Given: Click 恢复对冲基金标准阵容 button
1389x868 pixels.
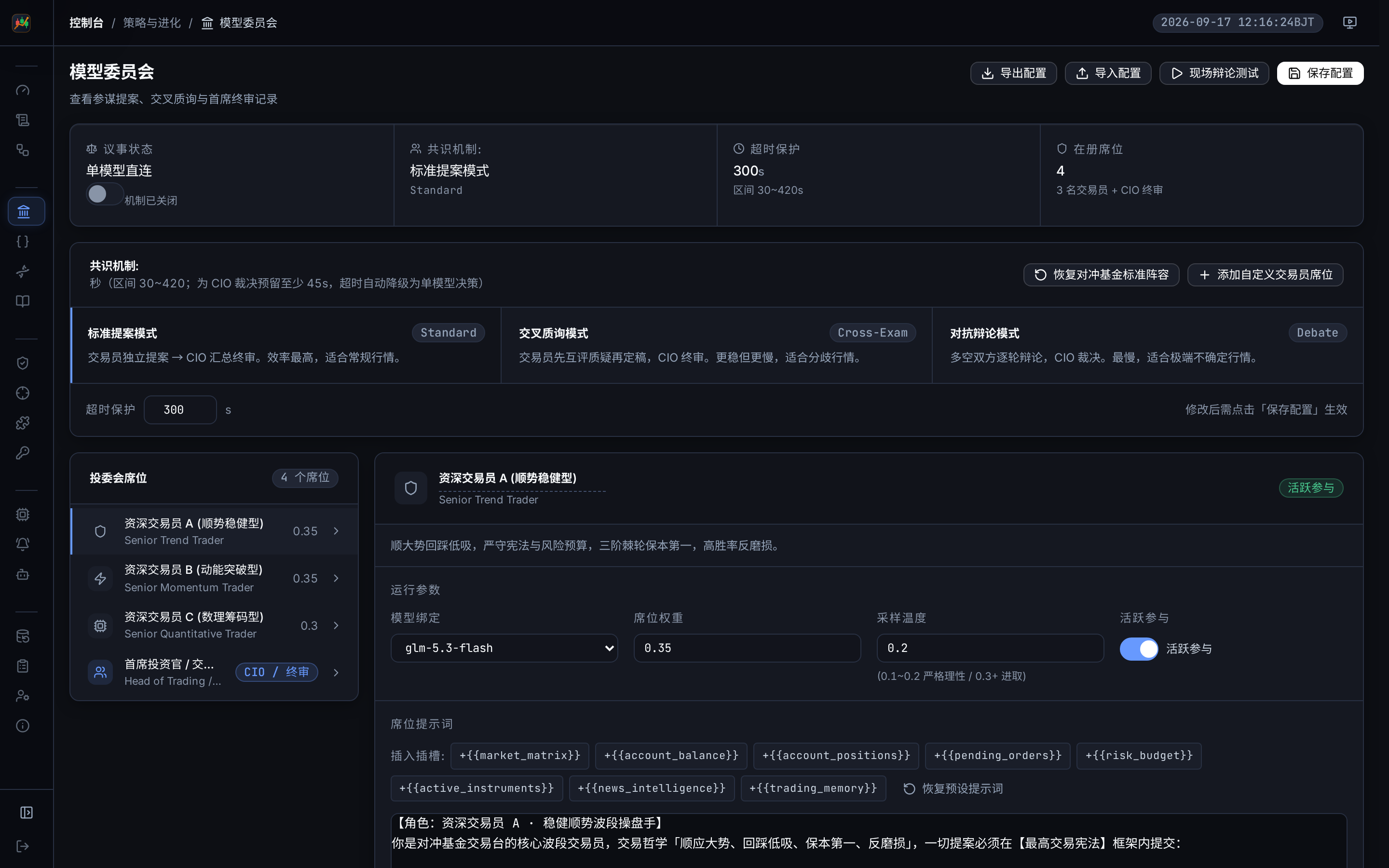Looking at the screenshot, I should pos(1101,275).
